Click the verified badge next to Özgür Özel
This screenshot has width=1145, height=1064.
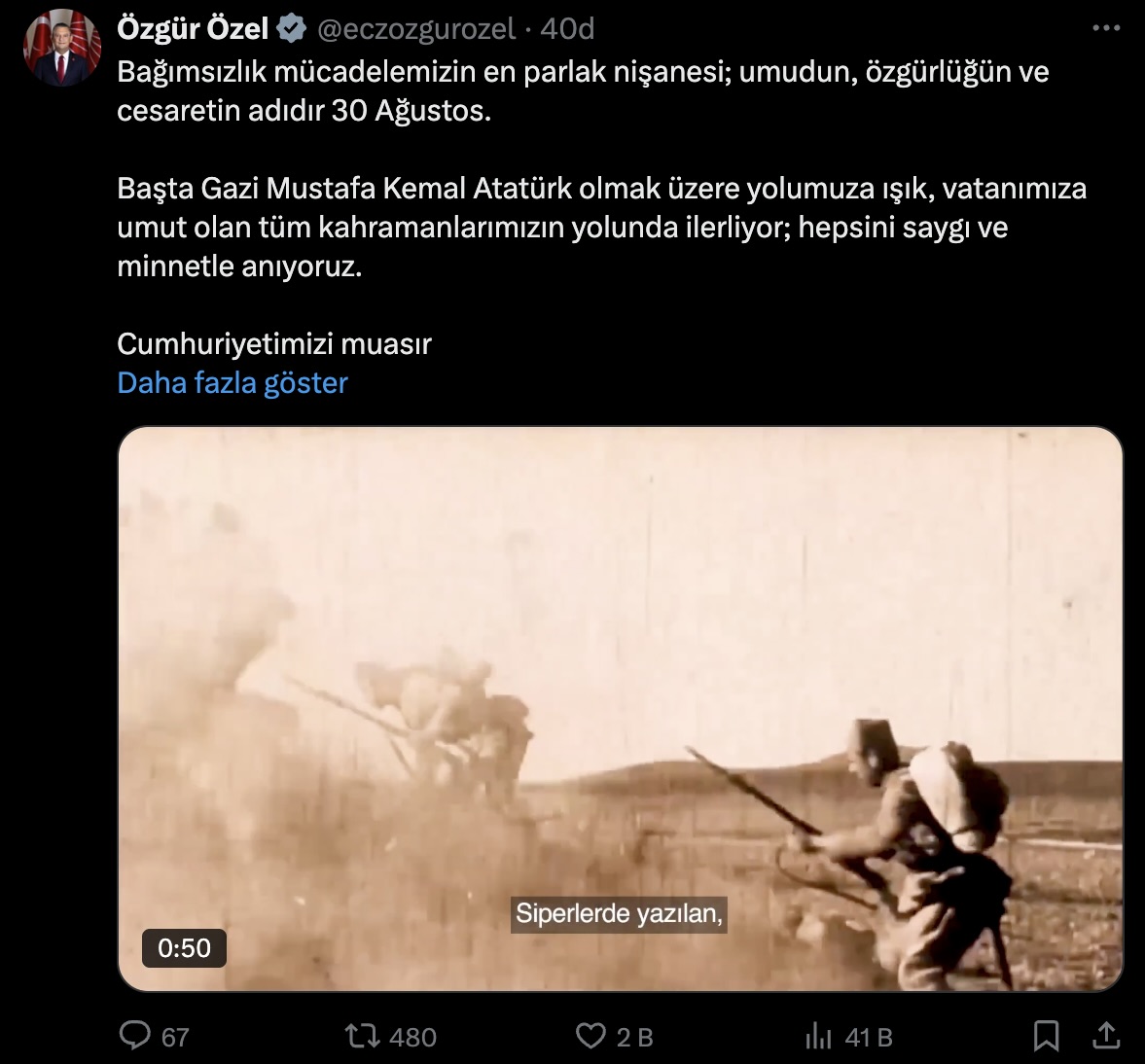tap(292, 29)
